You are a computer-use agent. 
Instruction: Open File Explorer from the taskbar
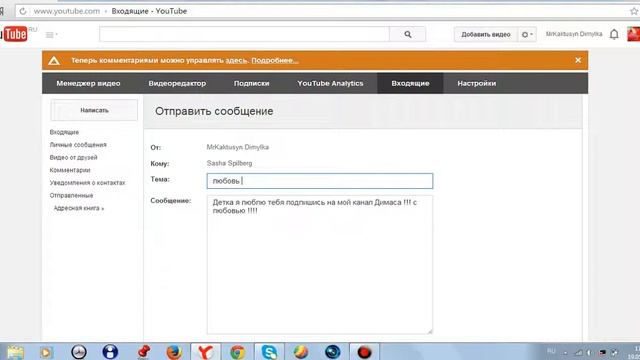point(15,352)
